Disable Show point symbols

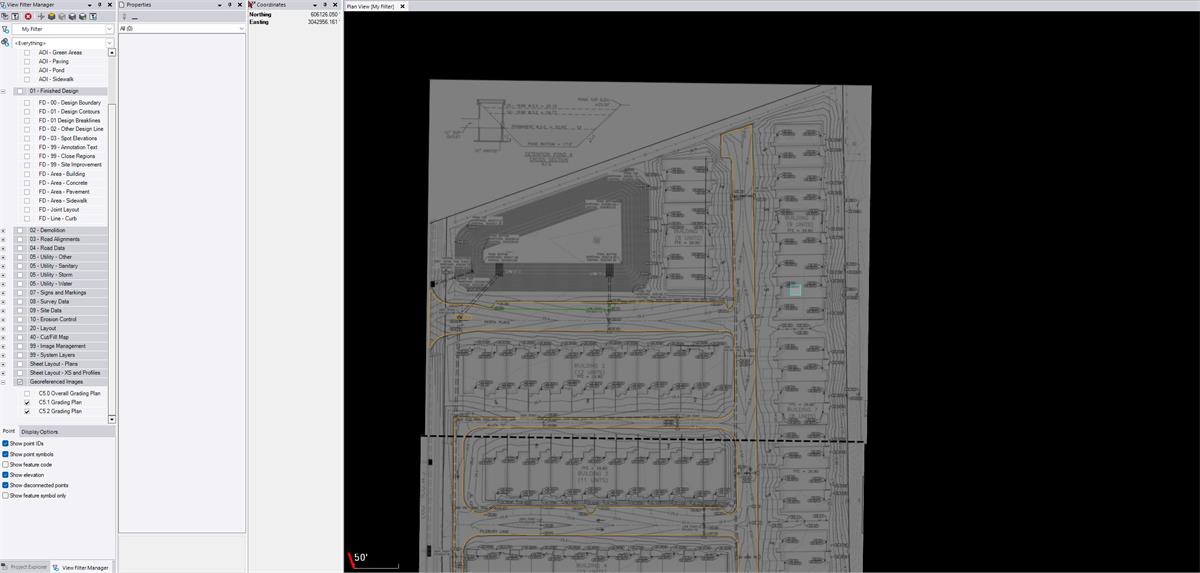[x=5, y=454]
